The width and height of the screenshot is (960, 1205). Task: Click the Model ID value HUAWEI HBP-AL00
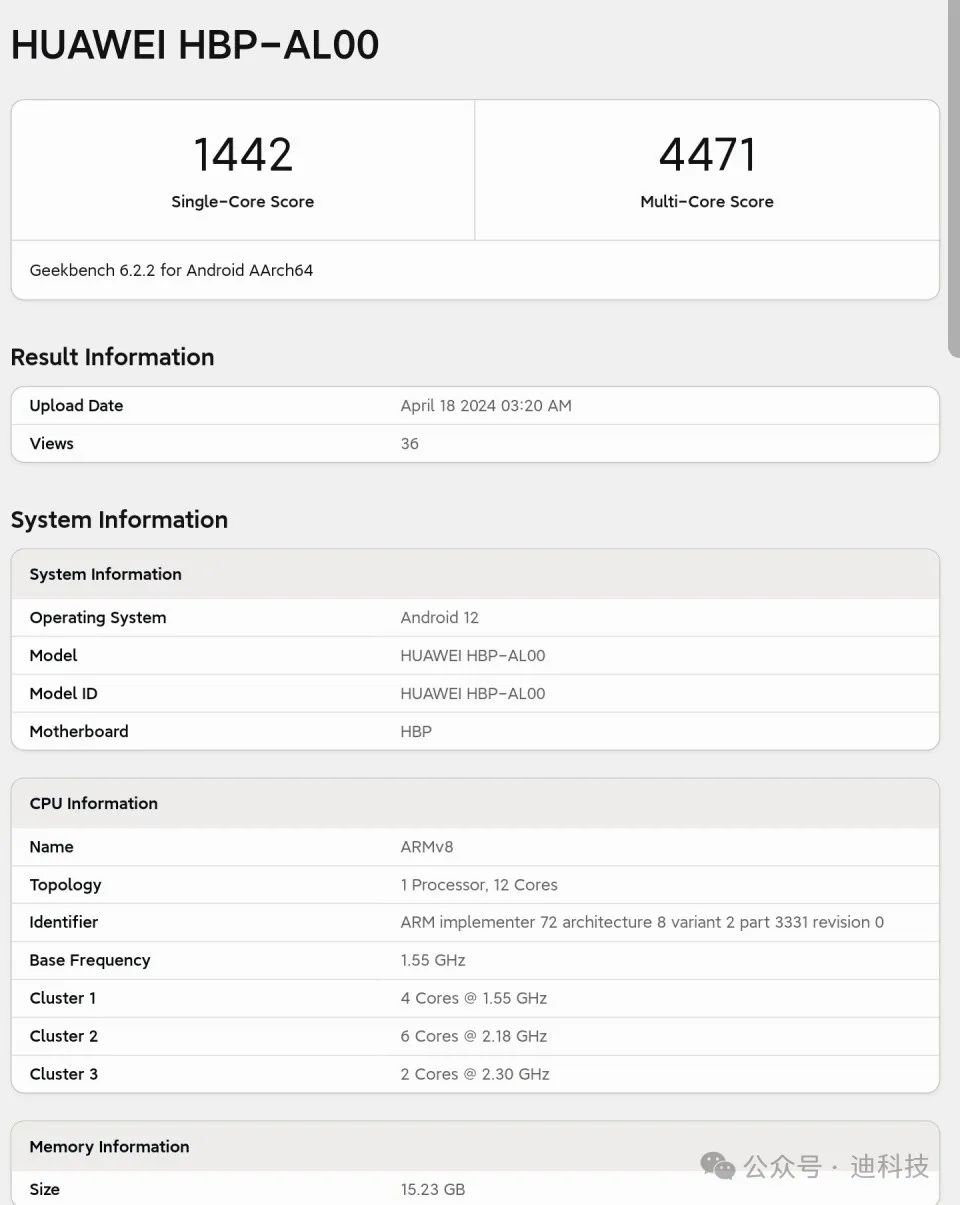[x=473, y=694]
